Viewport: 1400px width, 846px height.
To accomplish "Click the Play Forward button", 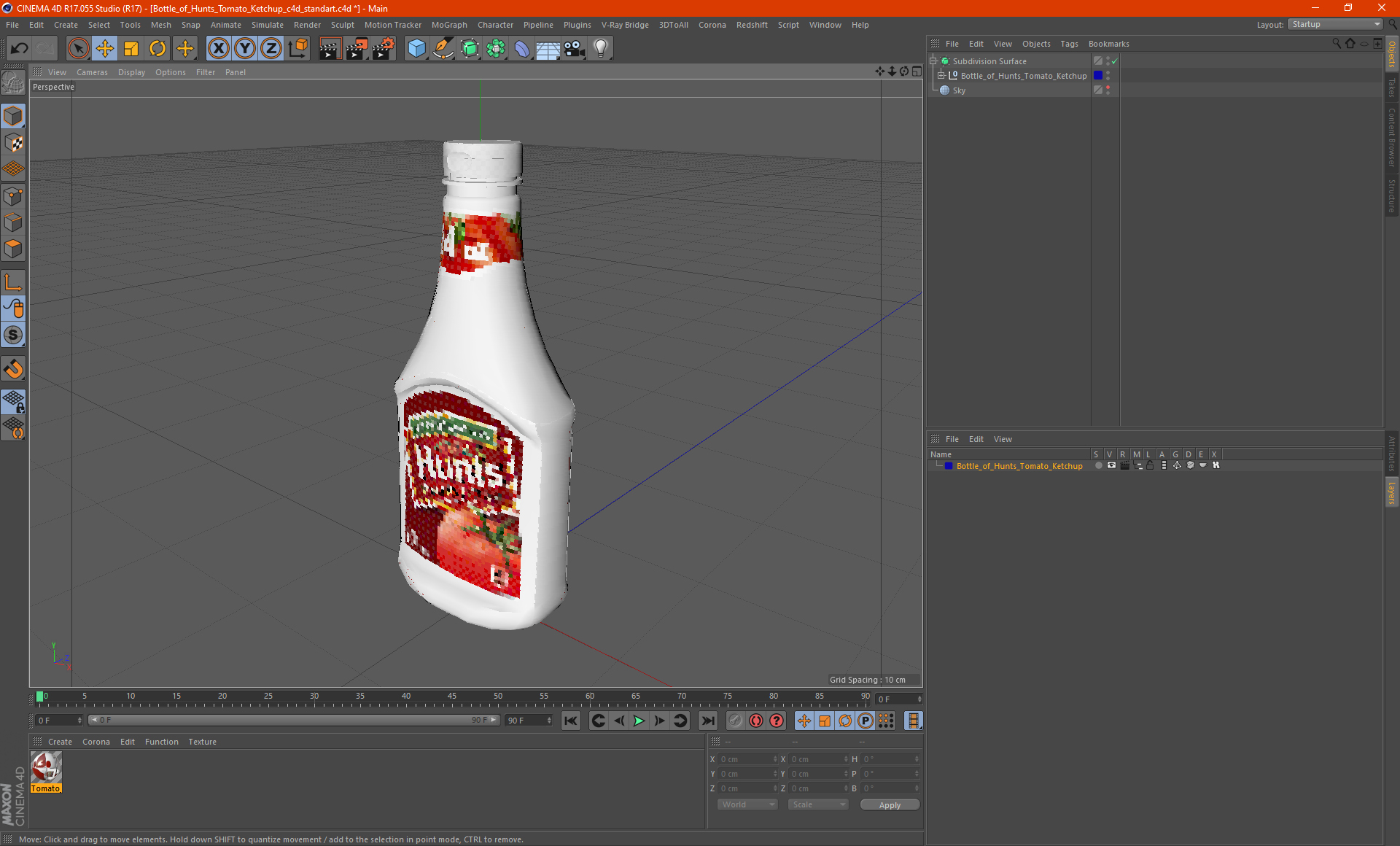I will tap(639, 721).
